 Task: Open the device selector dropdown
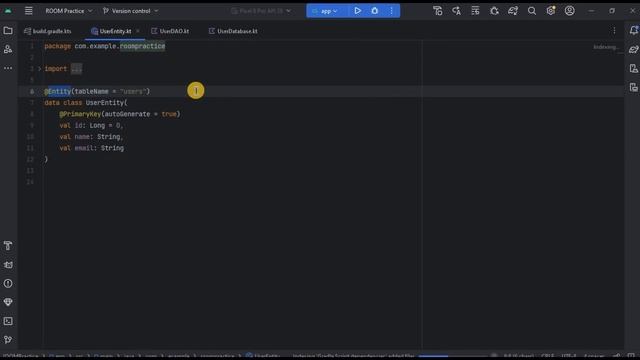(x=261, y=11)
